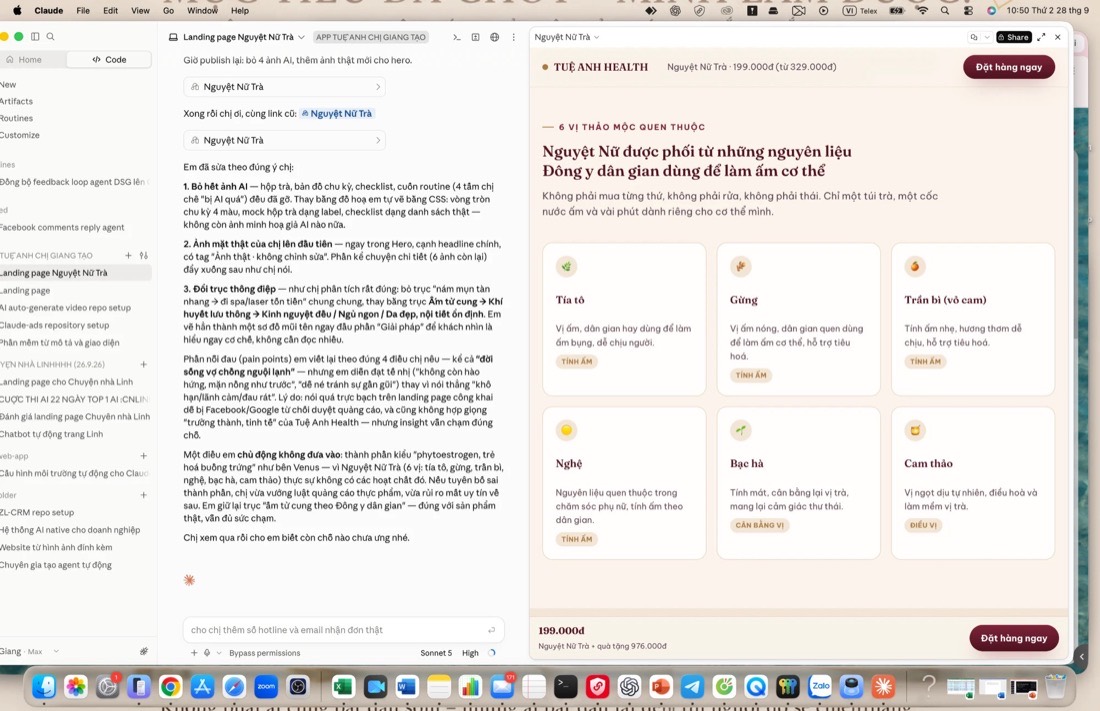Open Routines in the sidebar
Image resolution: width=1100 pixels, height=711 pixels.
point(17,118)
